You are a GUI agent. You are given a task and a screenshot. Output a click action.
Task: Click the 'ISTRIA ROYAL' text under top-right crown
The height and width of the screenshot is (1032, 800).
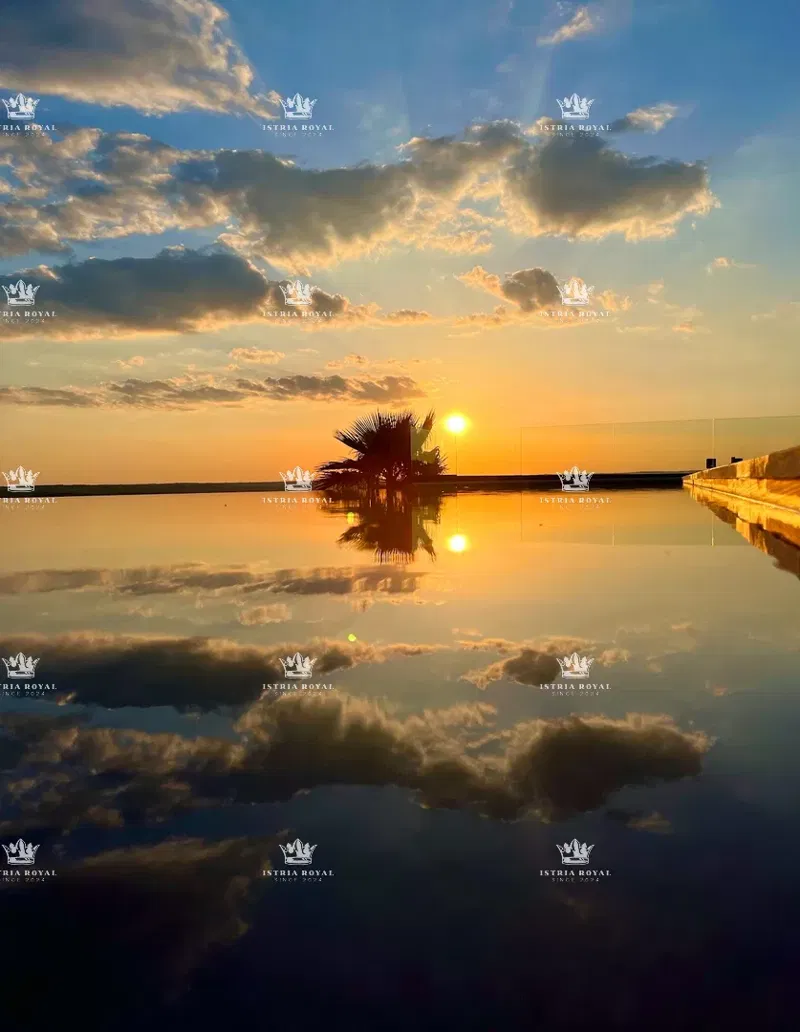click(x=575, y=127)
